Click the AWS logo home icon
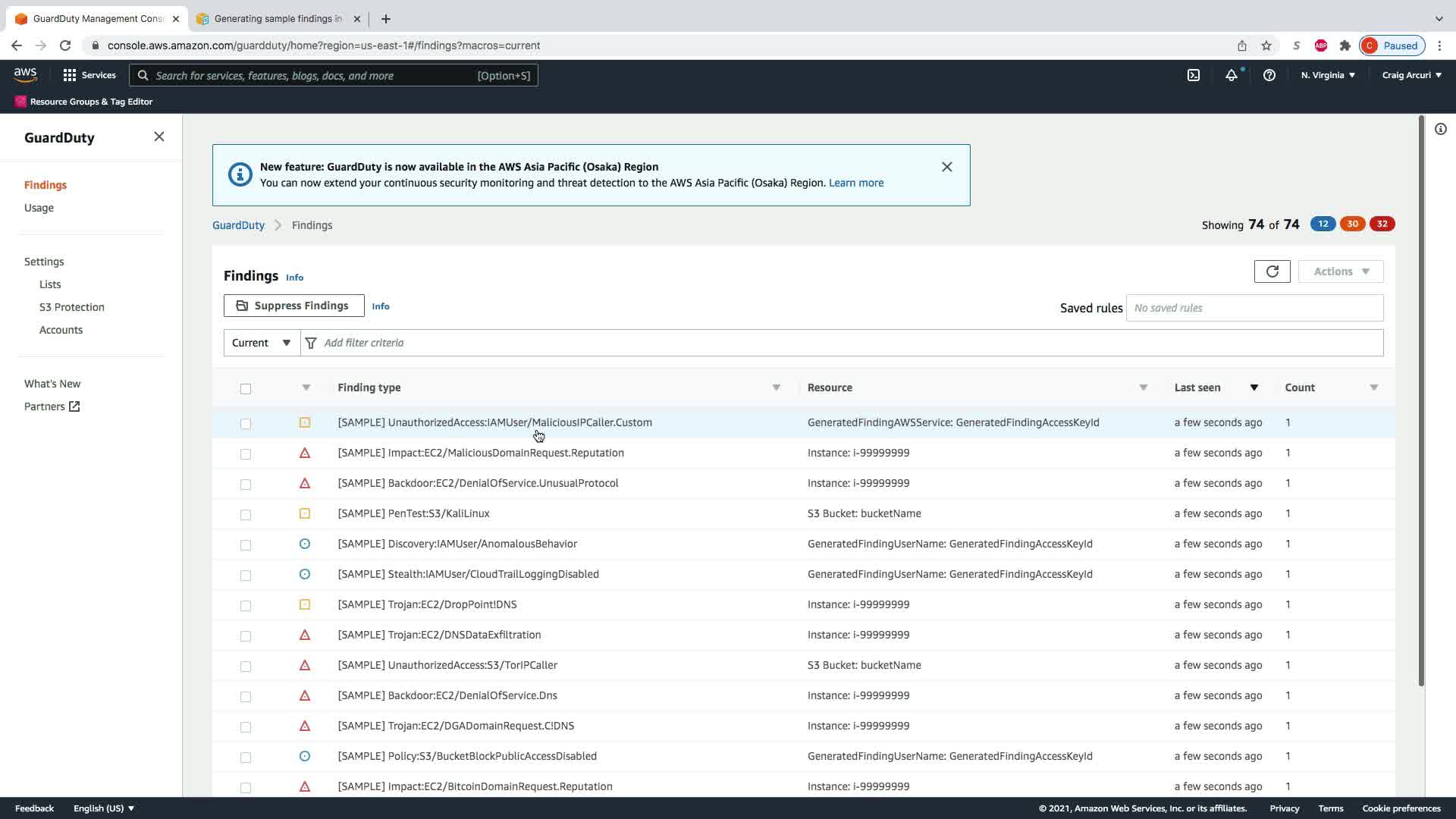1456x819 pixels. 25,74
